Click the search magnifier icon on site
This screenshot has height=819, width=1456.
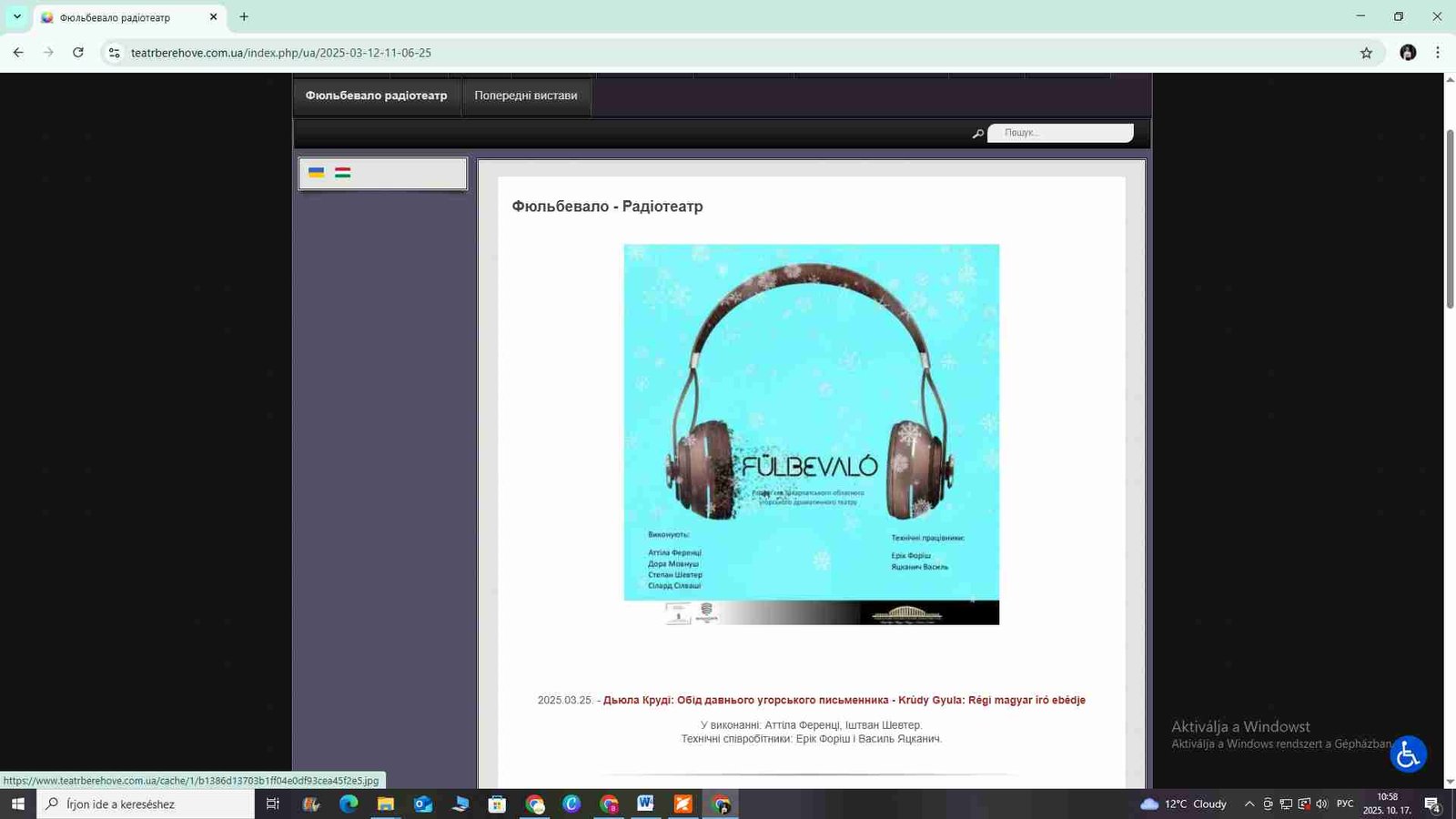pos(978,134)
